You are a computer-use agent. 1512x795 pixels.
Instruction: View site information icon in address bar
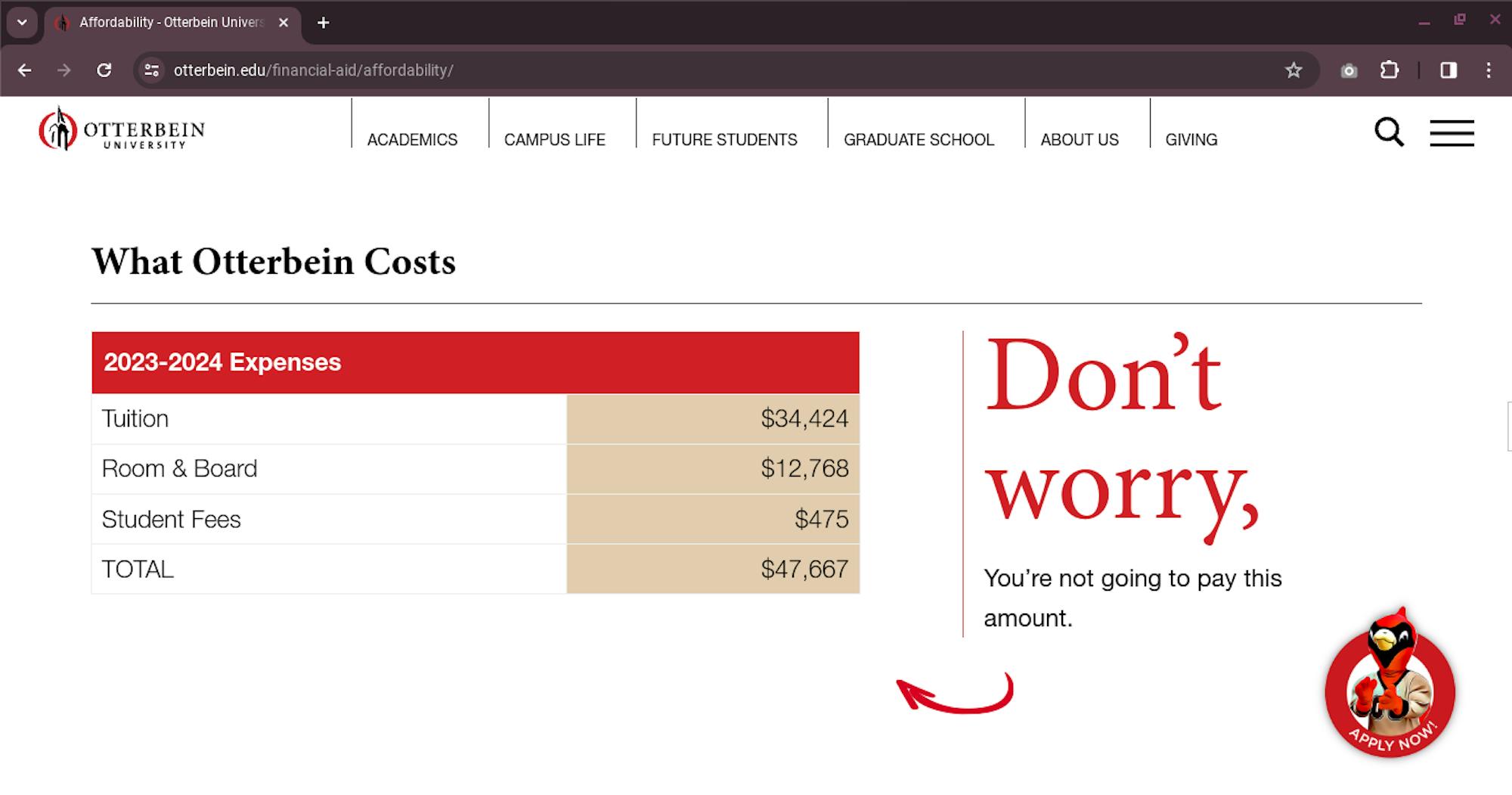tap(152, 70)
